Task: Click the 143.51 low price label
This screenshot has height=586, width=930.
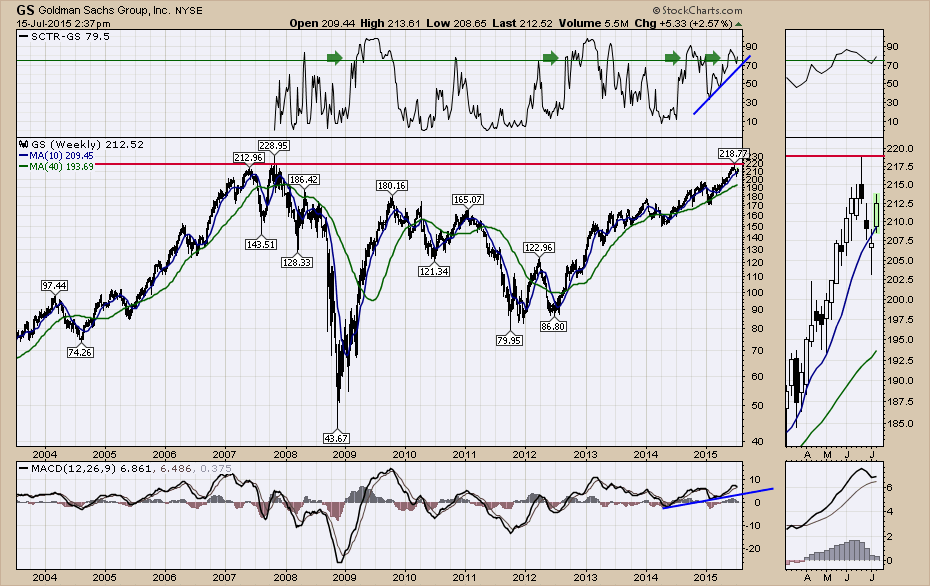Action: [x=261, y=244]
